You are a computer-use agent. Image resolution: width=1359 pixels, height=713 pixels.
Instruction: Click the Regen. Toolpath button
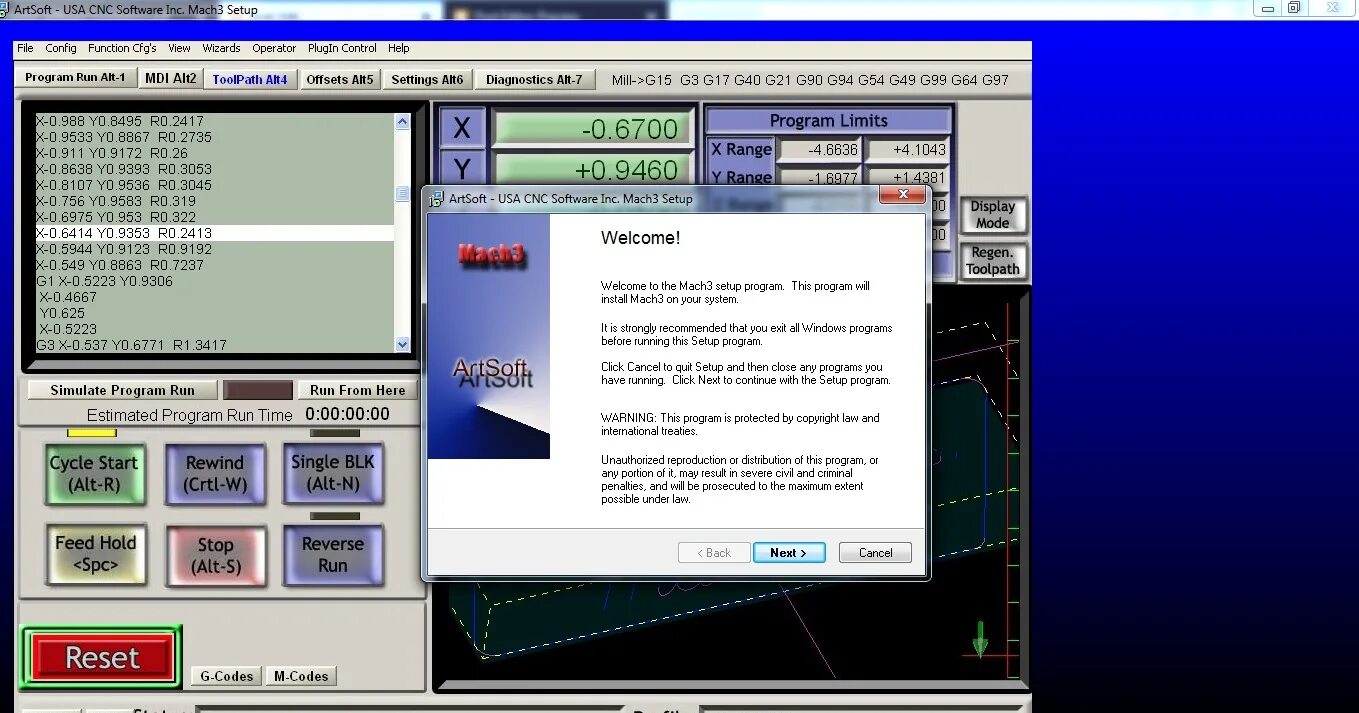pyautogui.click(x=993, y=261)
